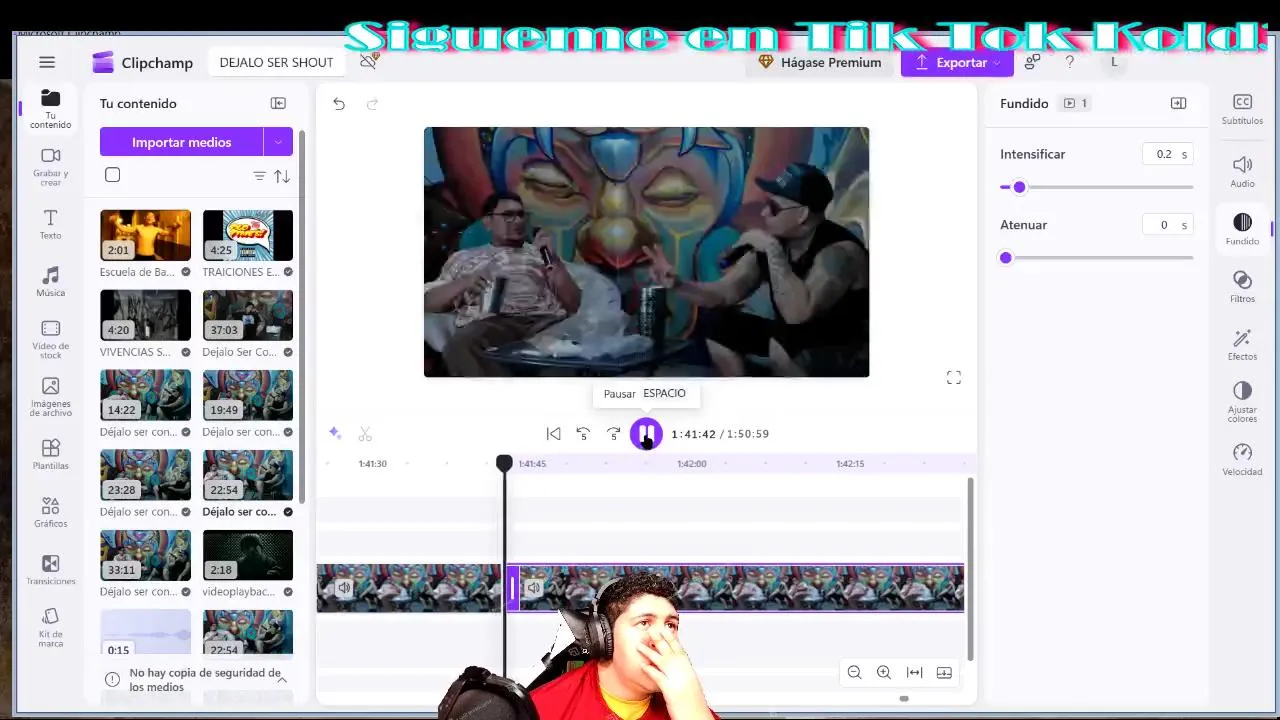Select the 22:54 Déjalo ser co... thumbnail with bold label
Screen dimensions: 1280x720
(248, 475)
